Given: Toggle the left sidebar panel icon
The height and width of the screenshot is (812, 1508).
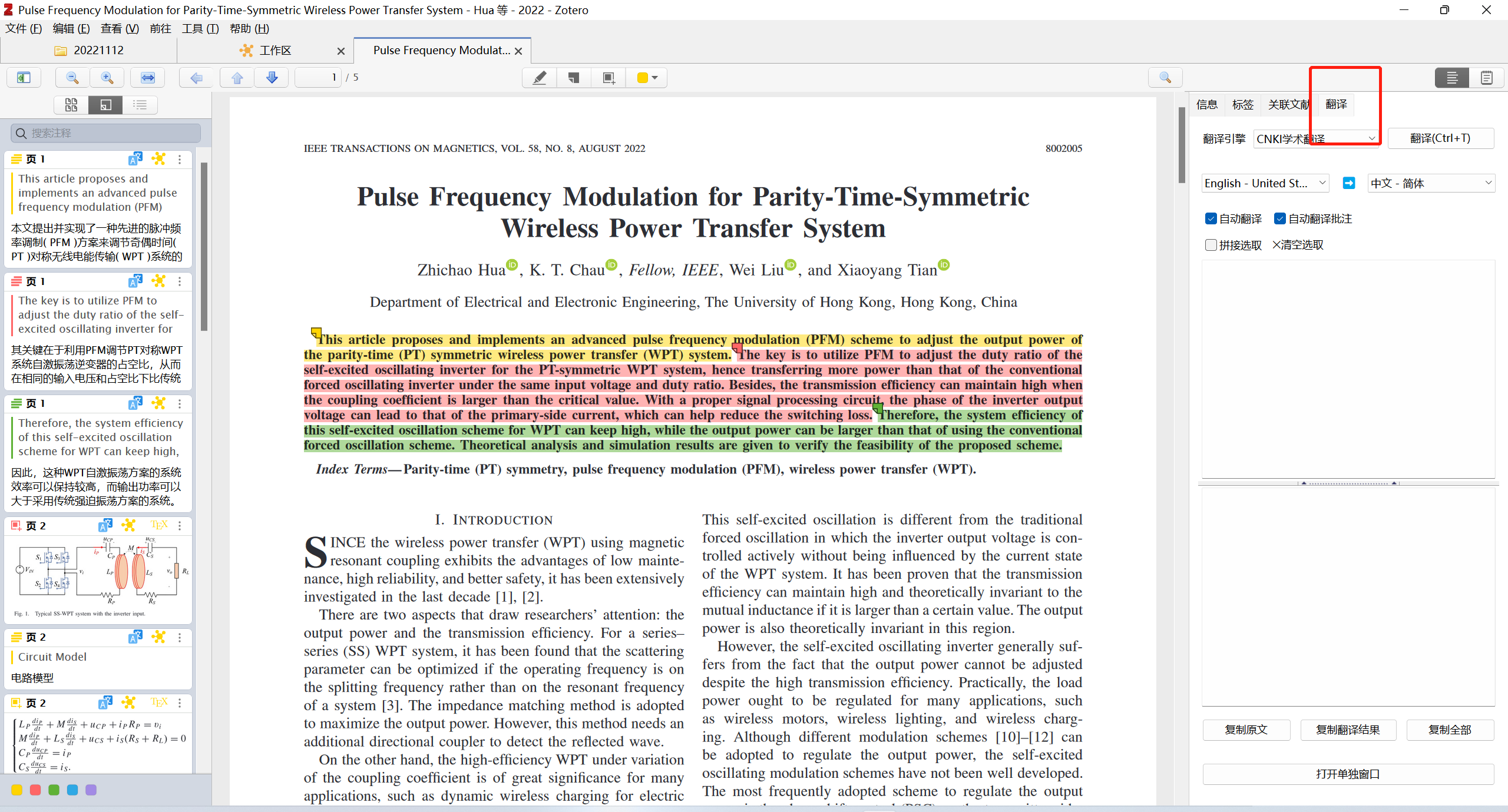Looking at the screenshot, I should 24,78.
